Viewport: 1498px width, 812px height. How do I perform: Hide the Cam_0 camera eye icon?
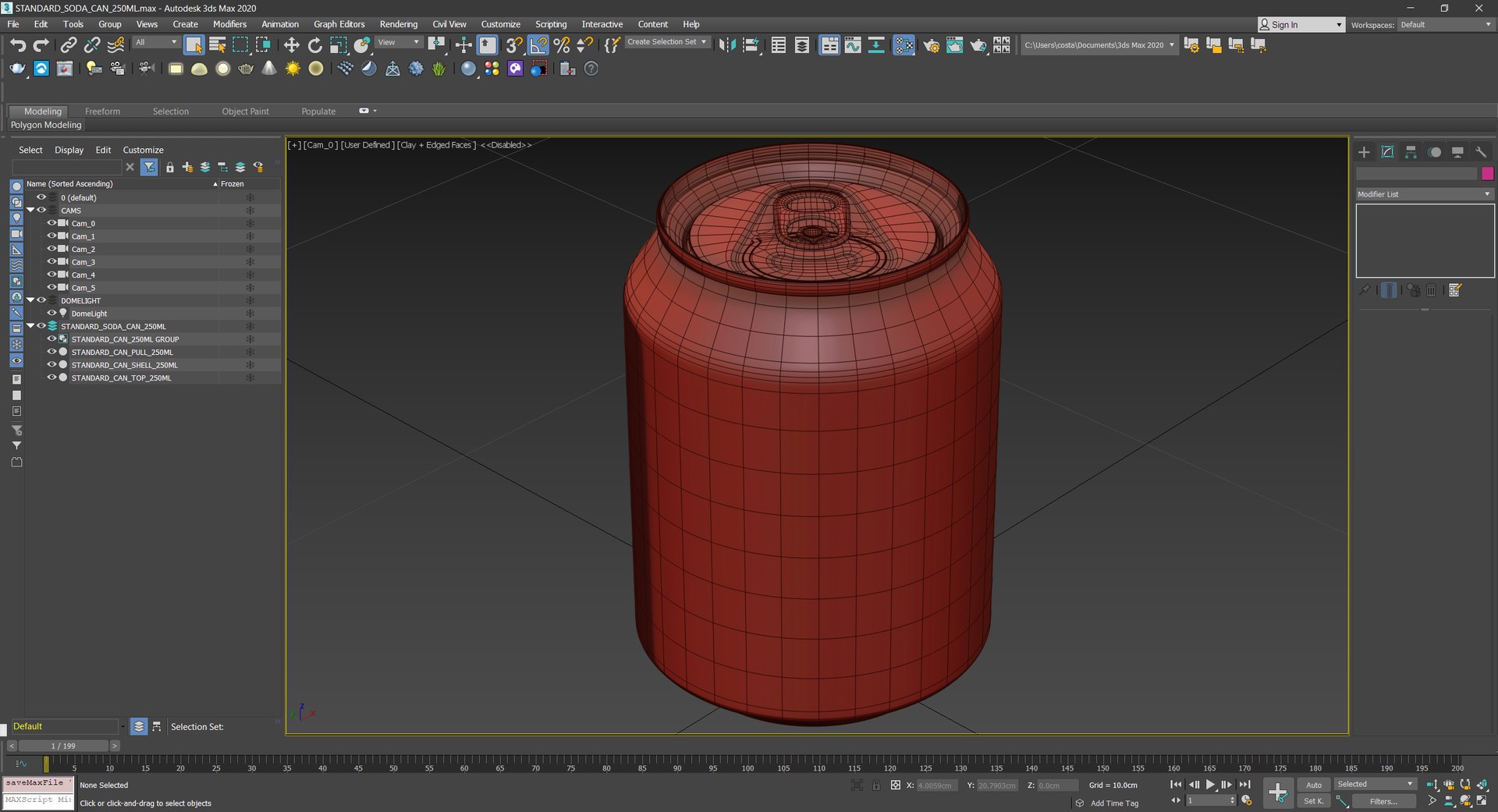51,223
